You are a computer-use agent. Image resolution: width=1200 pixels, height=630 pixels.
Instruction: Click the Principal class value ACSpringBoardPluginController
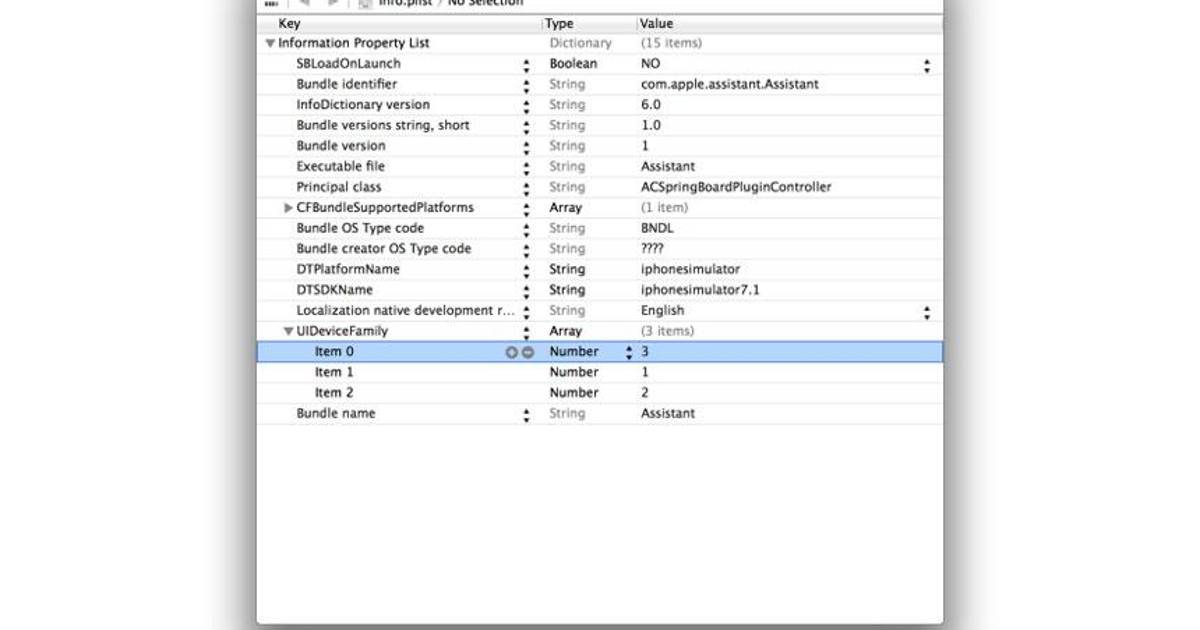(735, 187)
